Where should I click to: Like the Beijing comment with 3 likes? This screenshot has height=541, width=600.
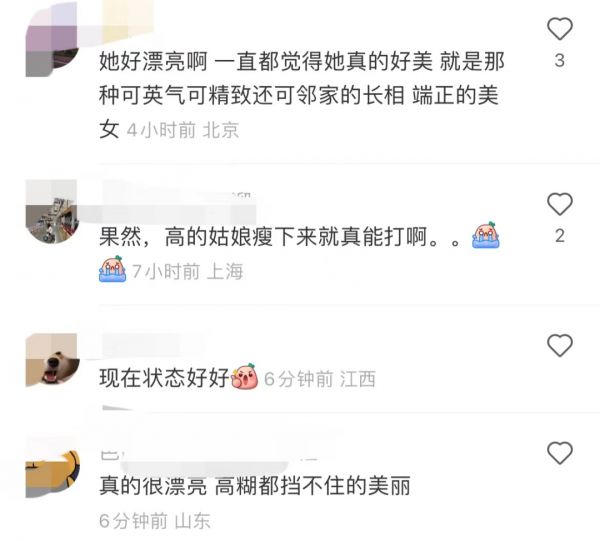(x=559, y=29)
